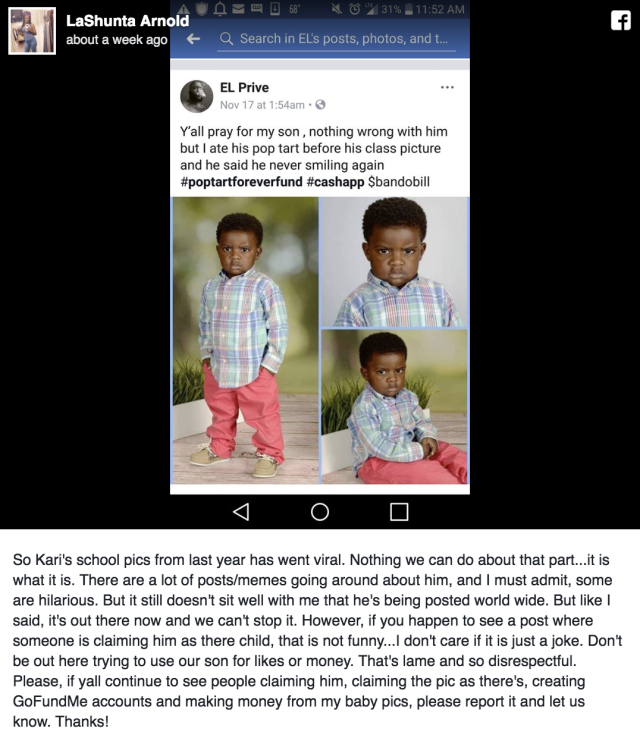Focus the 'Search in EL's posts' field
The image size is (640, 741).
pos(337,39)
